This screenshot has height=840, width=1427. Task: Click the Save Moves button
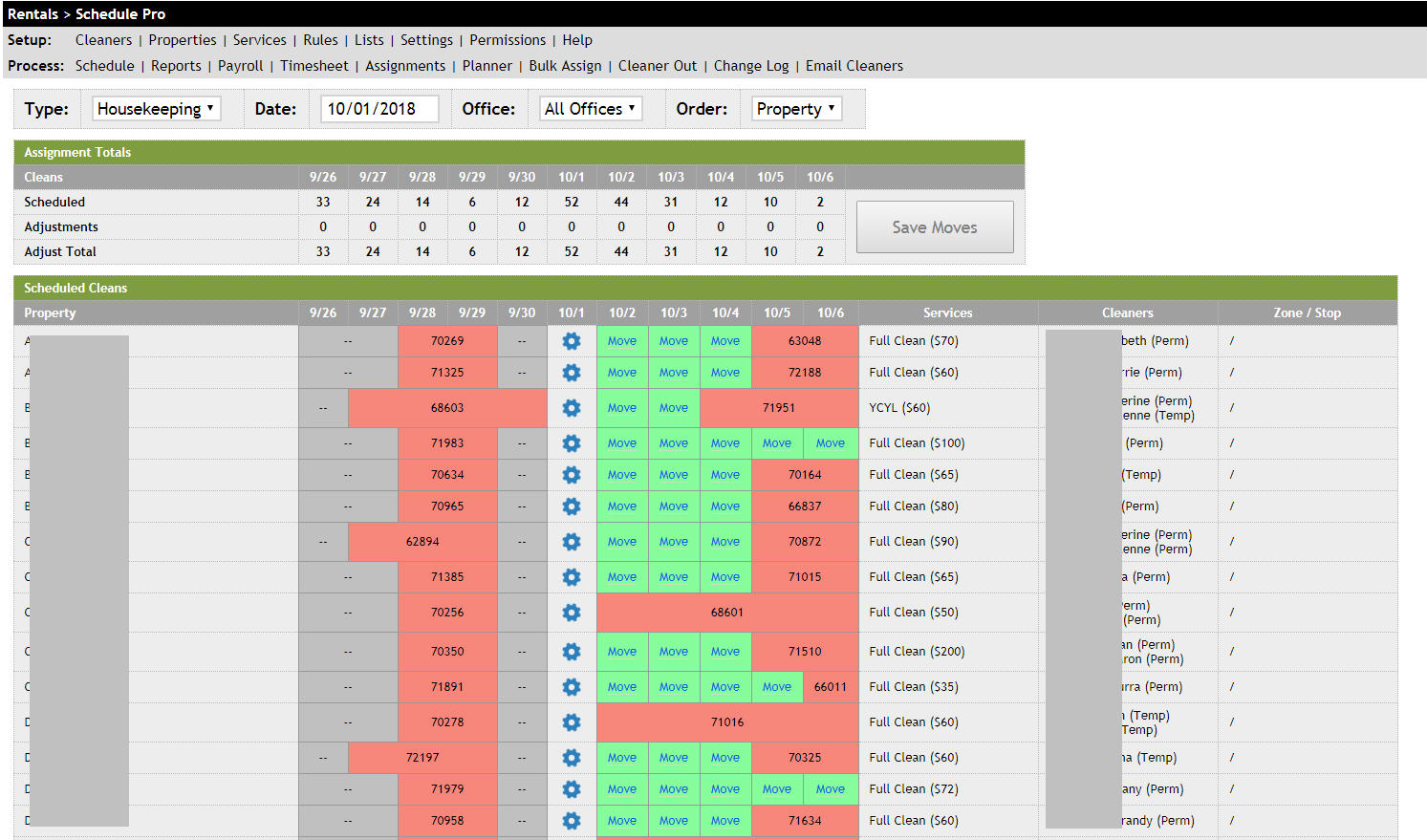[x=934, y=226]
